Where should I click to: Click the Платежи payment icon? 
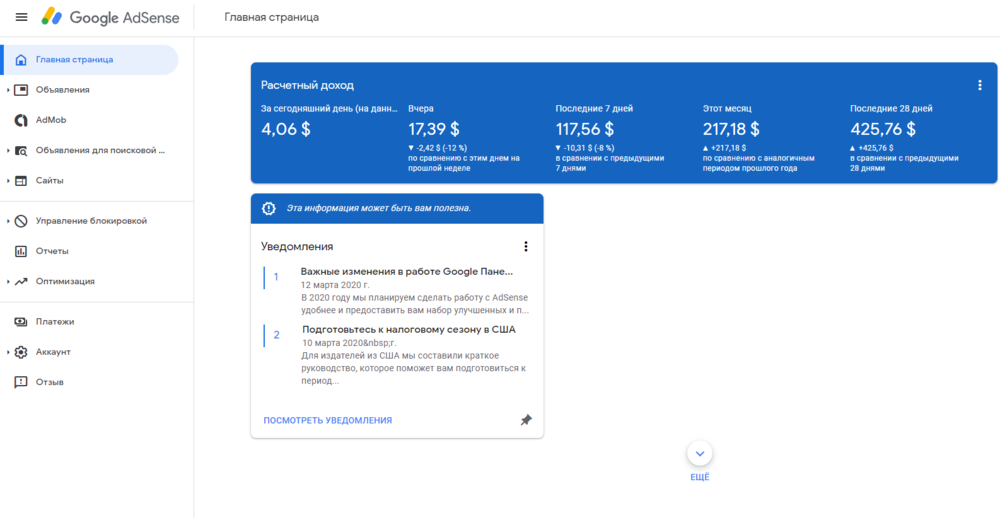coord(21,322)
